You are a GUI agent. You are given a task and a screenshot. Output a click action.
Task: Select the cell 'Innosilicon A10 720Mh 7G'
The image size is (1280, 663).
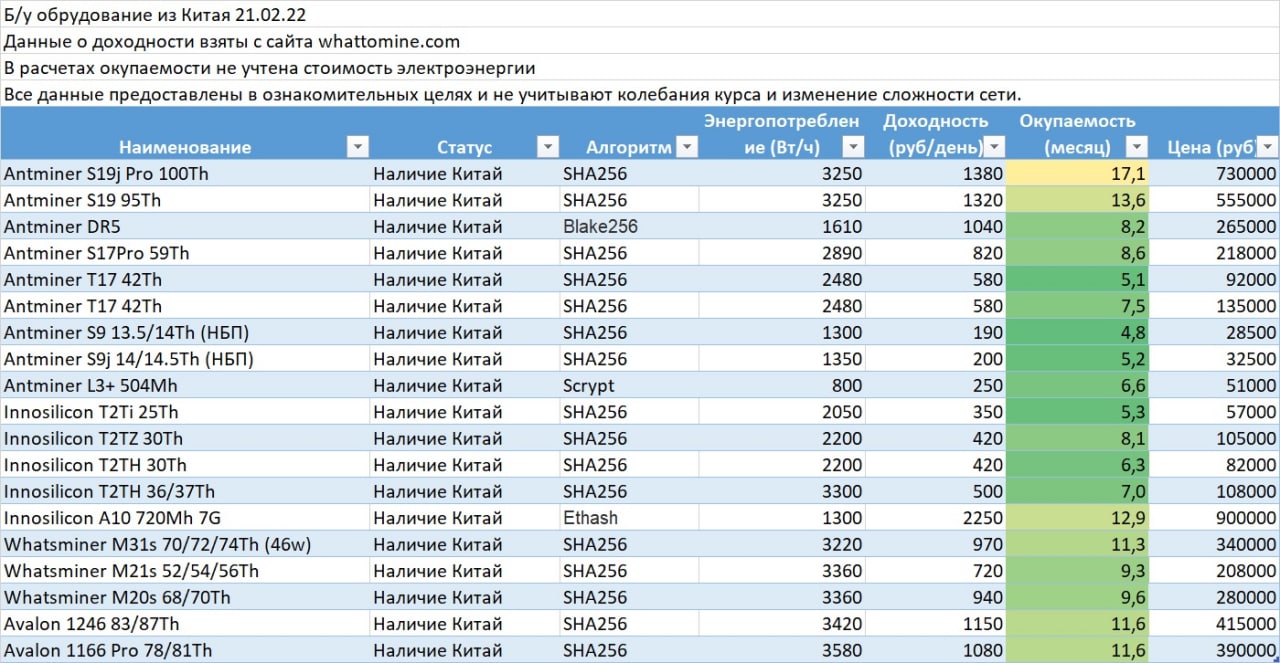pyautogui.click(x=185, y=518)
